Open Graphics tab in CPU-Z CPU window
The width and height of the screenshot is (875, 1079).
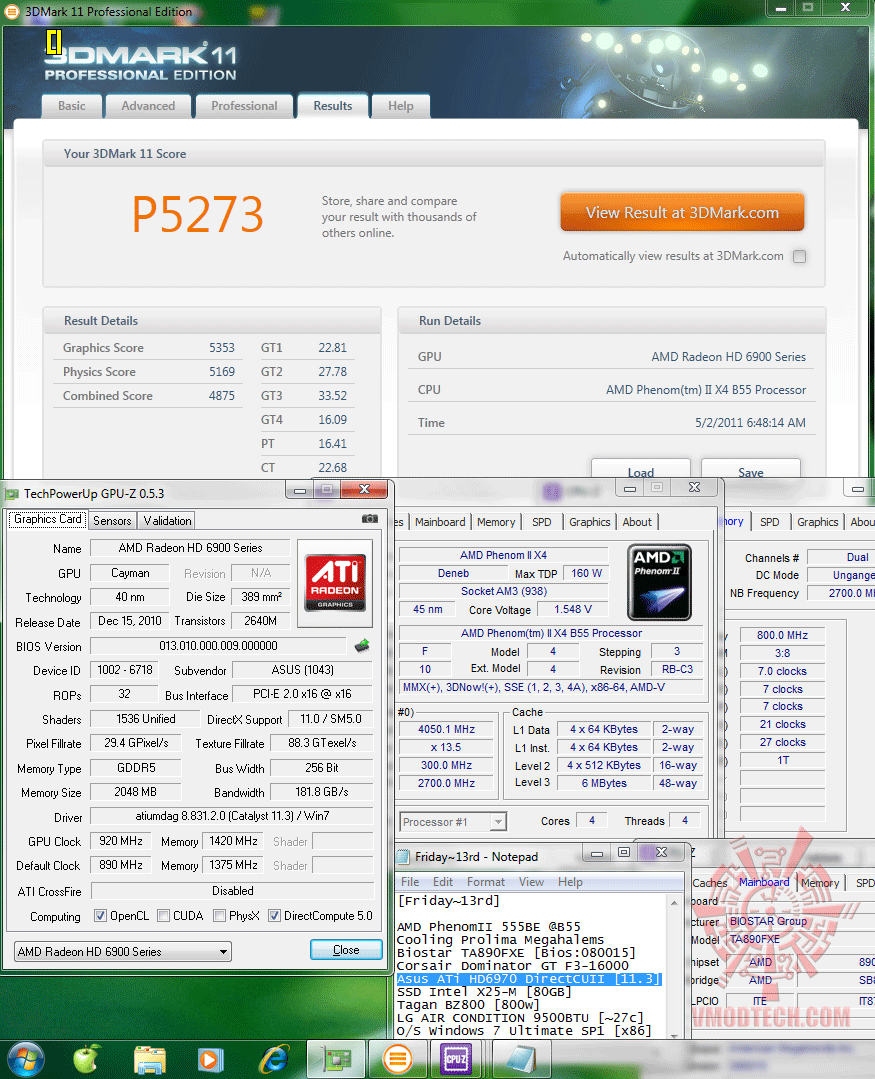click(x=590, y=522)
